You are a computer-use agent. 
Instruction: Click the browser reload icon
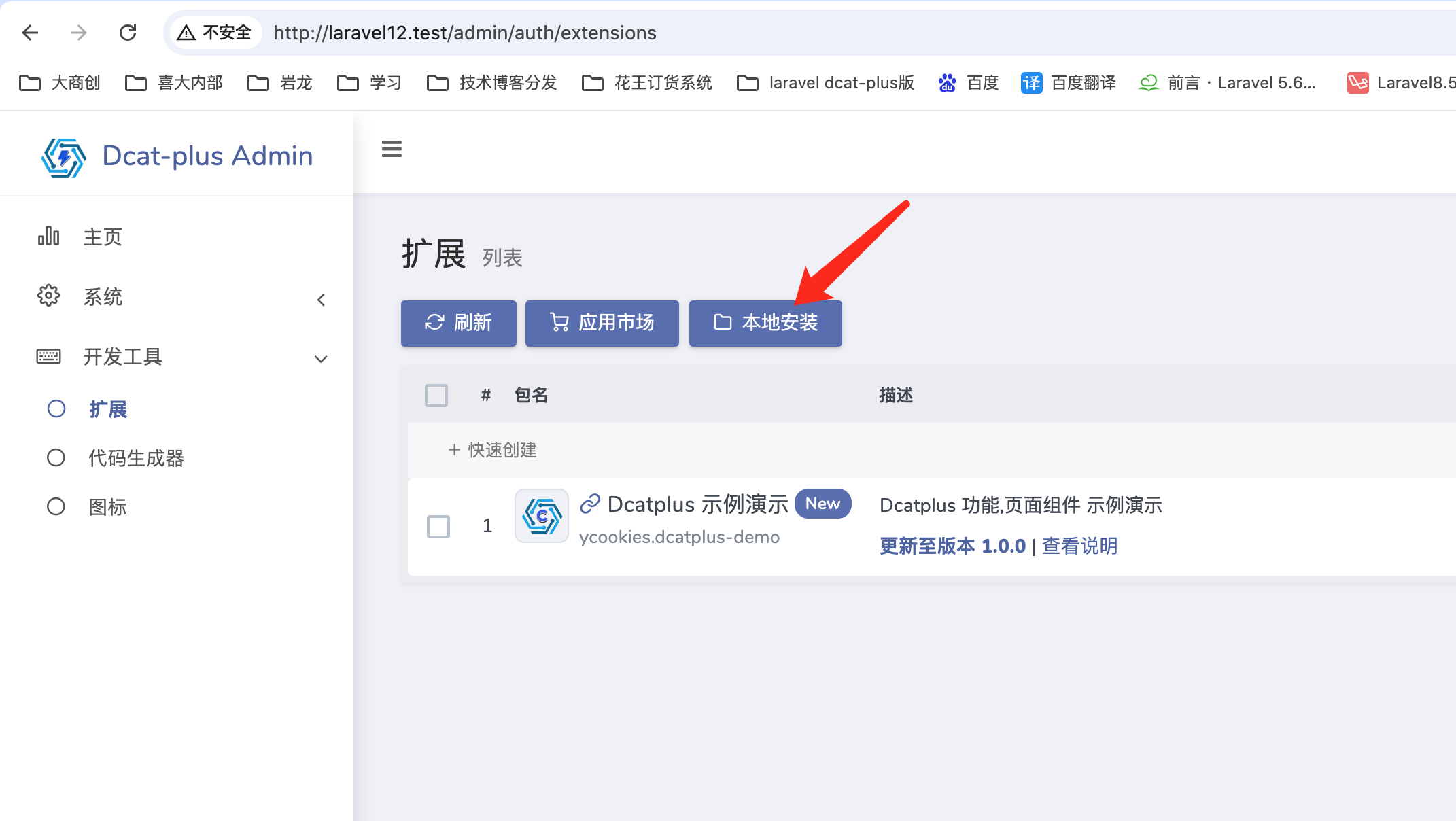point(128,33)
